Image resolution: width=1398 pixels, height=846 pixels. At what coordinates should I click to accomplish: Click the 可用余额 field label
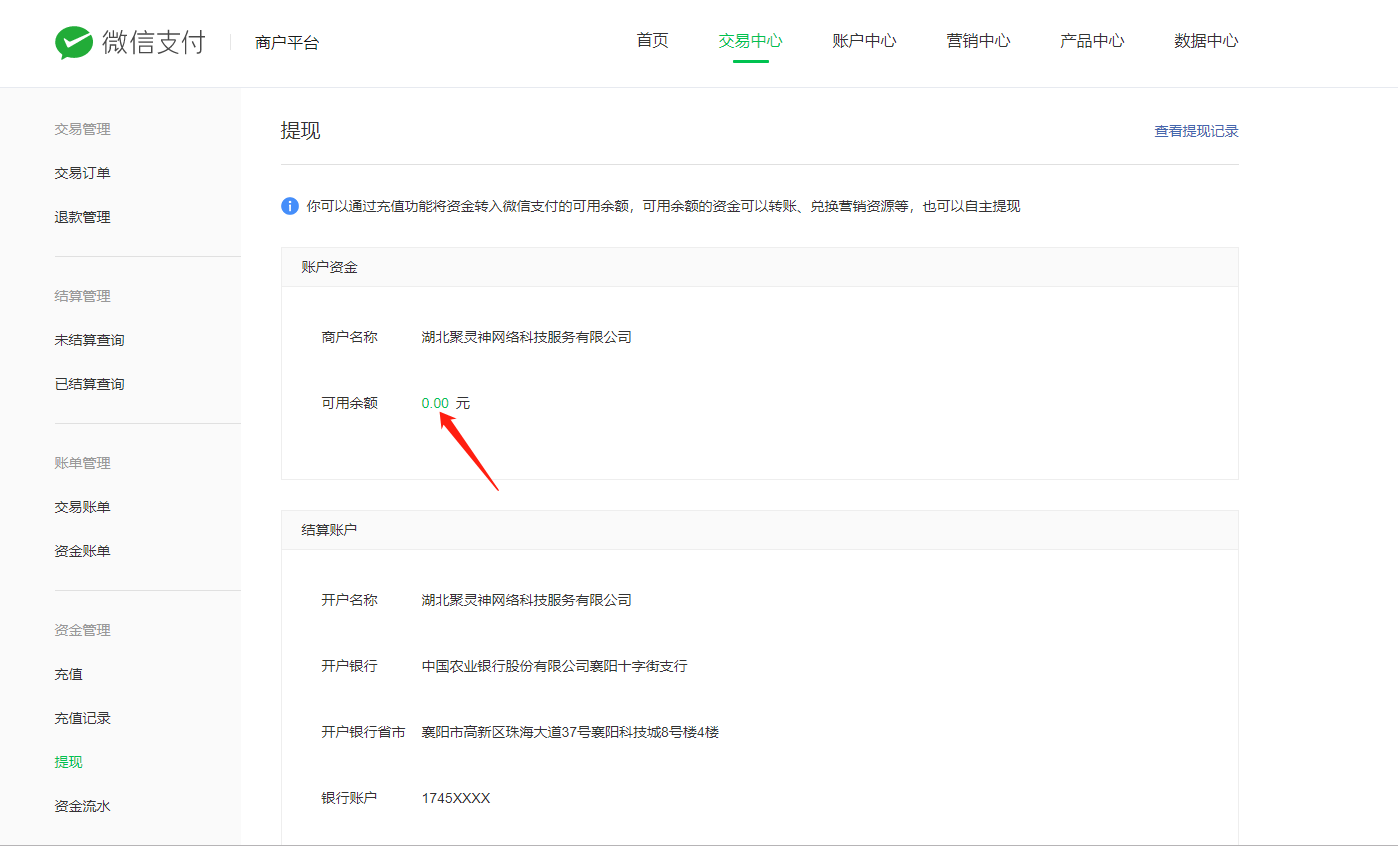point(349,403)
